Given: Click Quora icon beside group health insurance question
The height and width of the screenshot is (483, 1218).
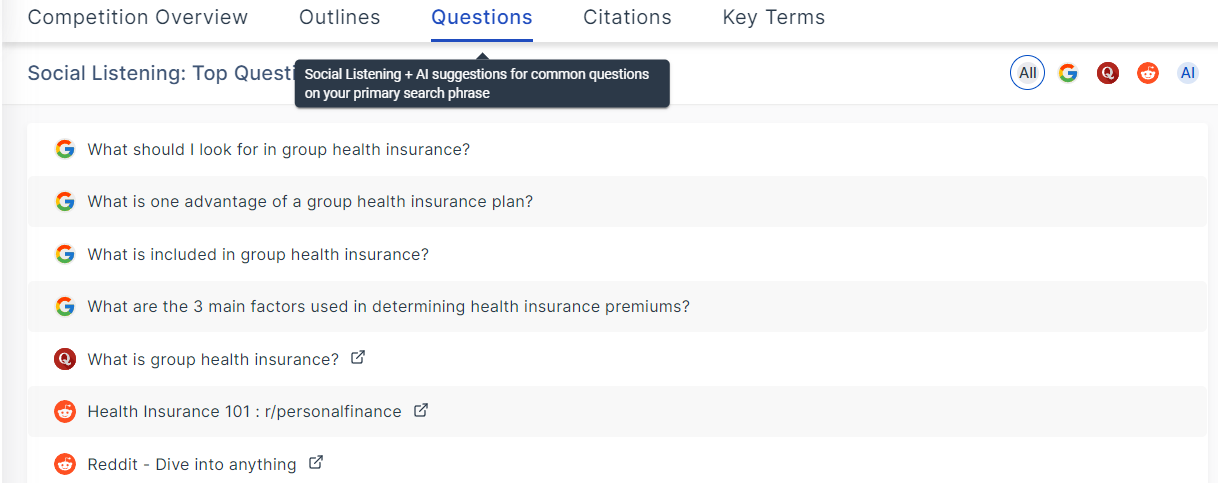Looking at the screenshot, I should [65, 359].
